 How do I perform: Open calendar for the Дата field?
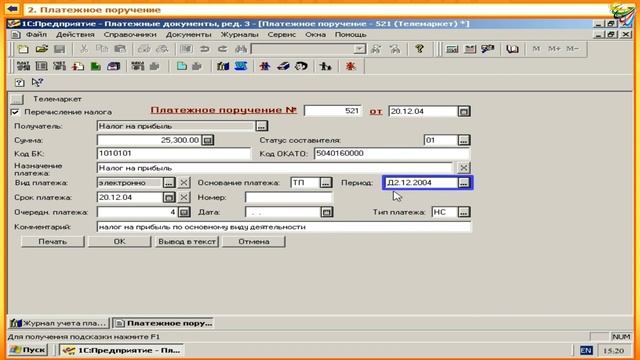tap(327, 212)
